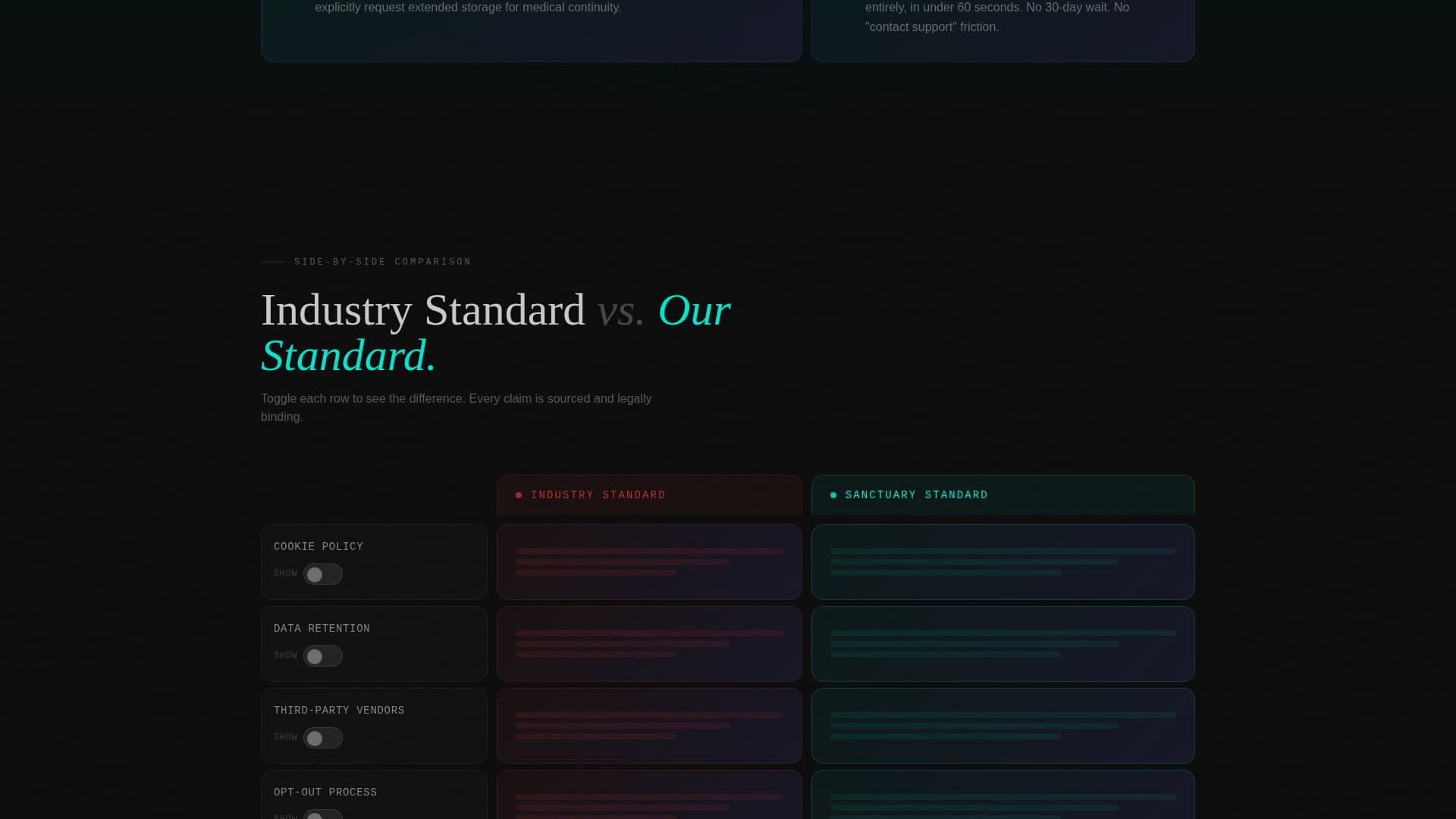1456x819 pixels.
Task: Click the text about extended storage for medical continuity
Action: [x=468, y=8]
